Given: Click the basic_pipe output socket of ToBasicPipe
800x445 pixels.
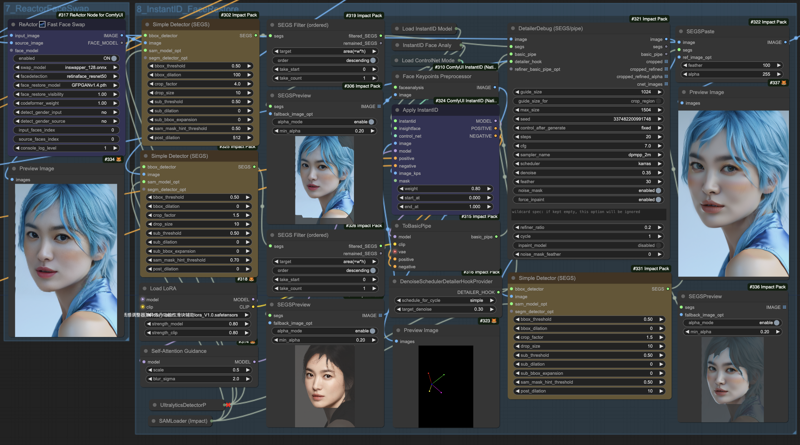Looking at the screenshot, I should coord(496,237).
